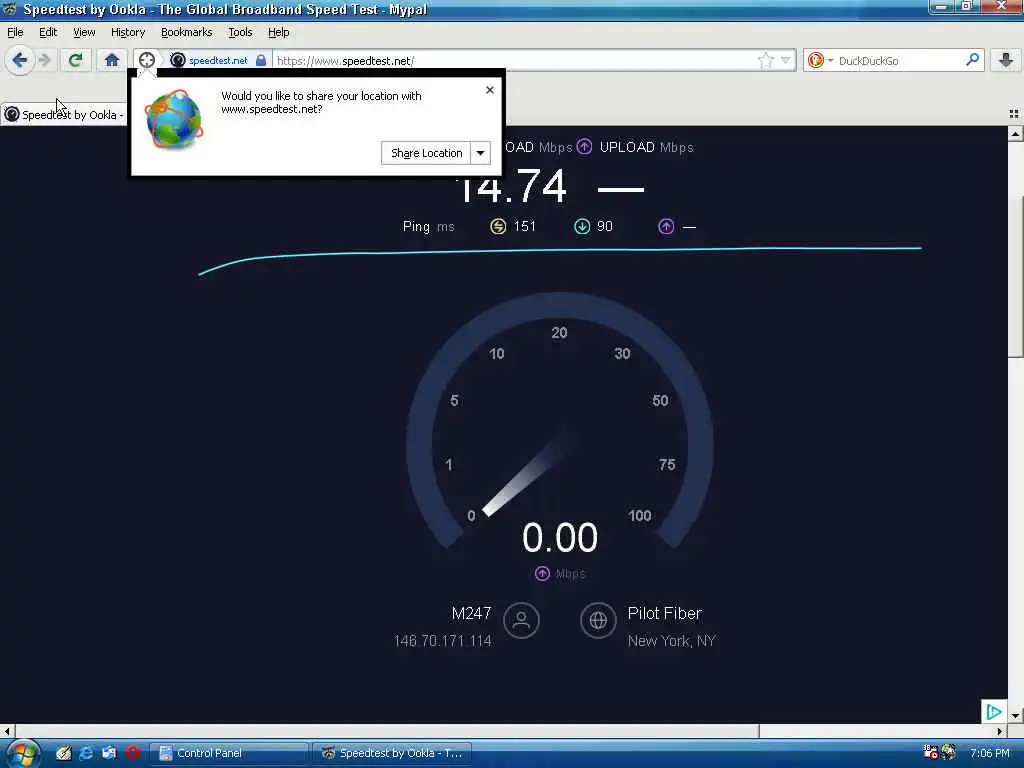Click the M247 provider name

(x=471, y=613)
